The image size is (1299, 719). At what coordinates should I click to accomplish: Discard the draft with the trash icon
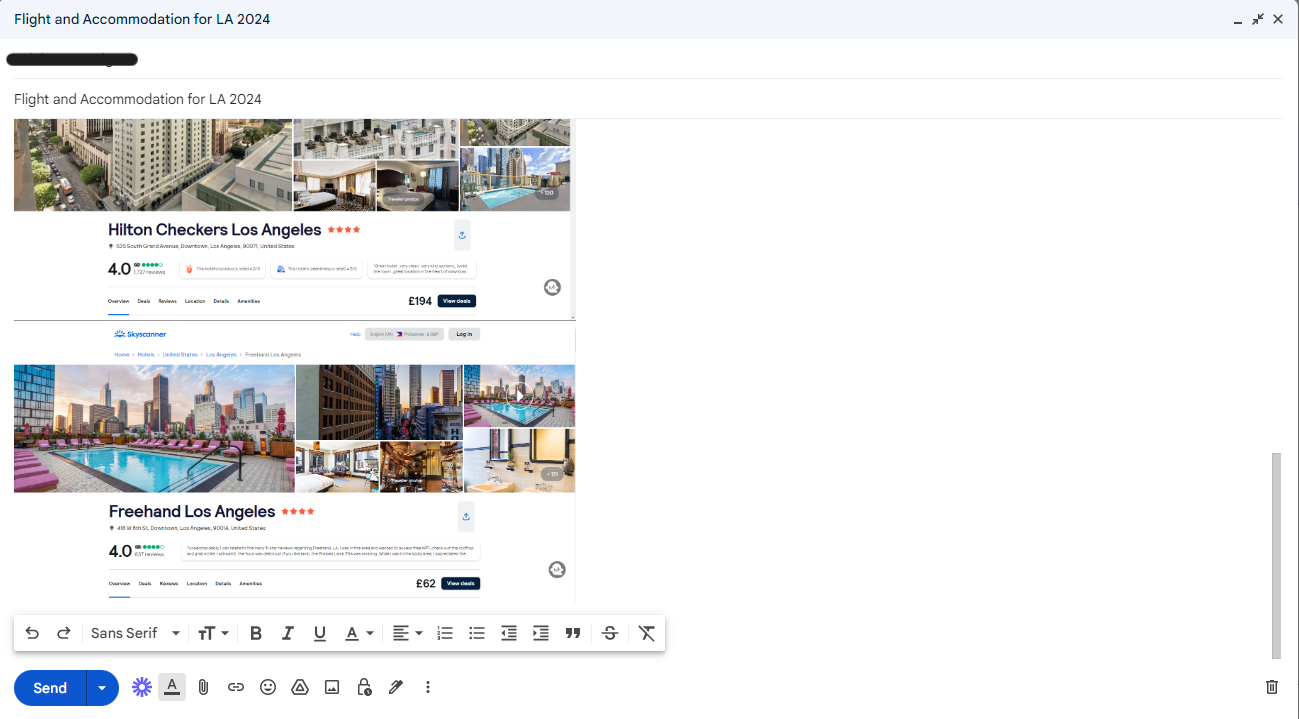1272,687
